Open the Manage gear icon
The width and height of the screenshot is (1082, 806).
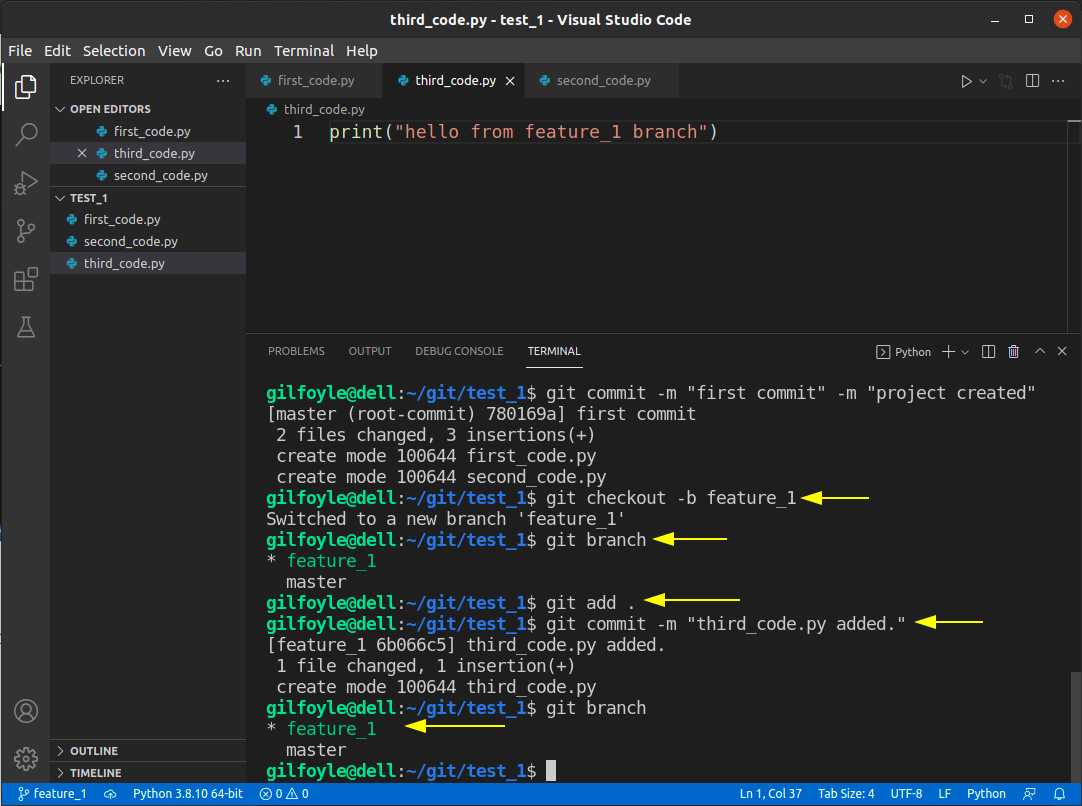click(x=26, y=758)
